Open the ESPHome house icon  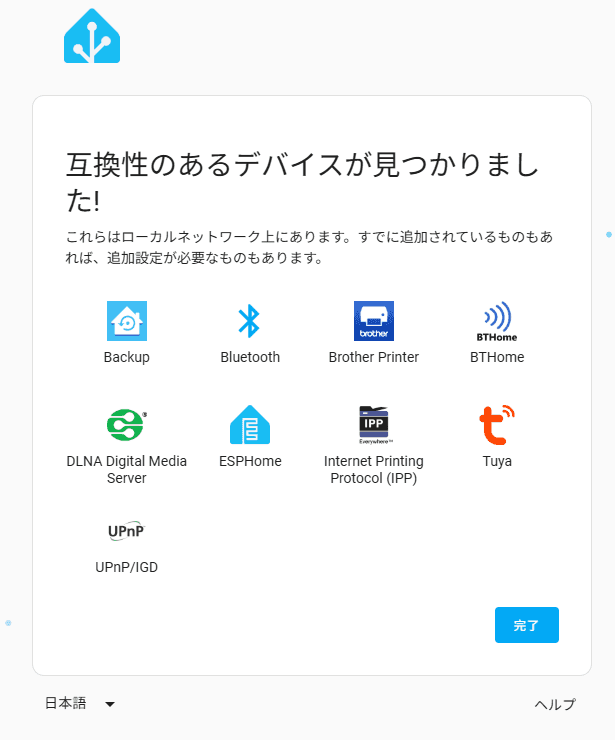[250, 425]
